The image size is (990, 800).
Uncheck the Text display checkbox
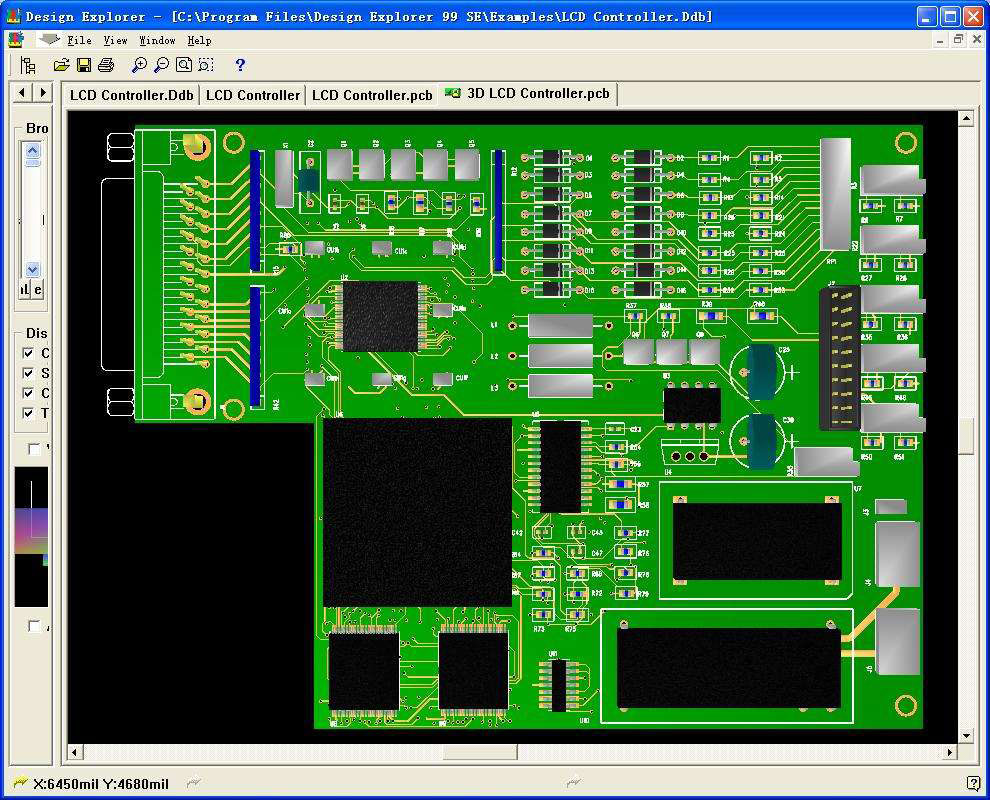point(28,413)
